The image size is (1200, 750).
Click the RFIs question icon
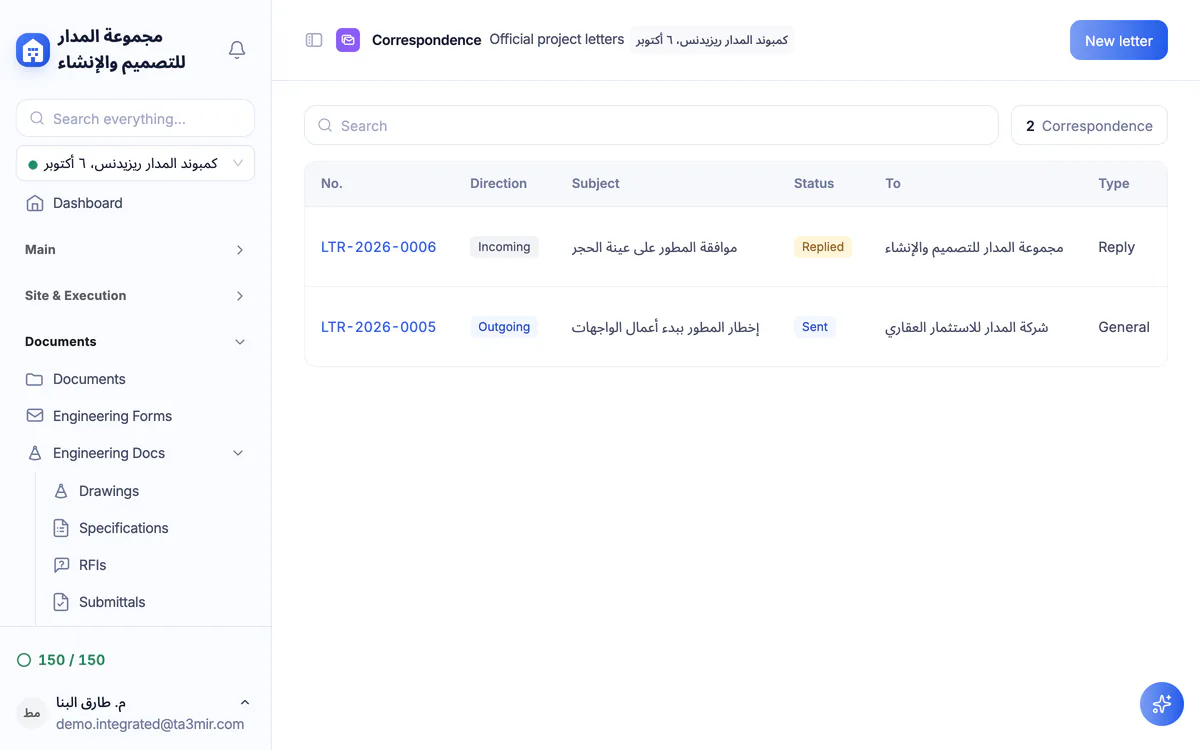[61, 565]
